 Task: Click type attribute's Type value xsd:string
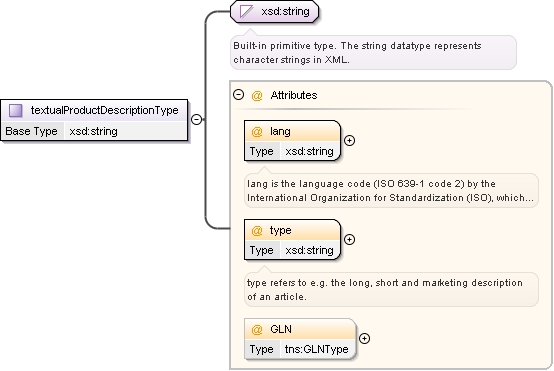(x=310, y=250)
